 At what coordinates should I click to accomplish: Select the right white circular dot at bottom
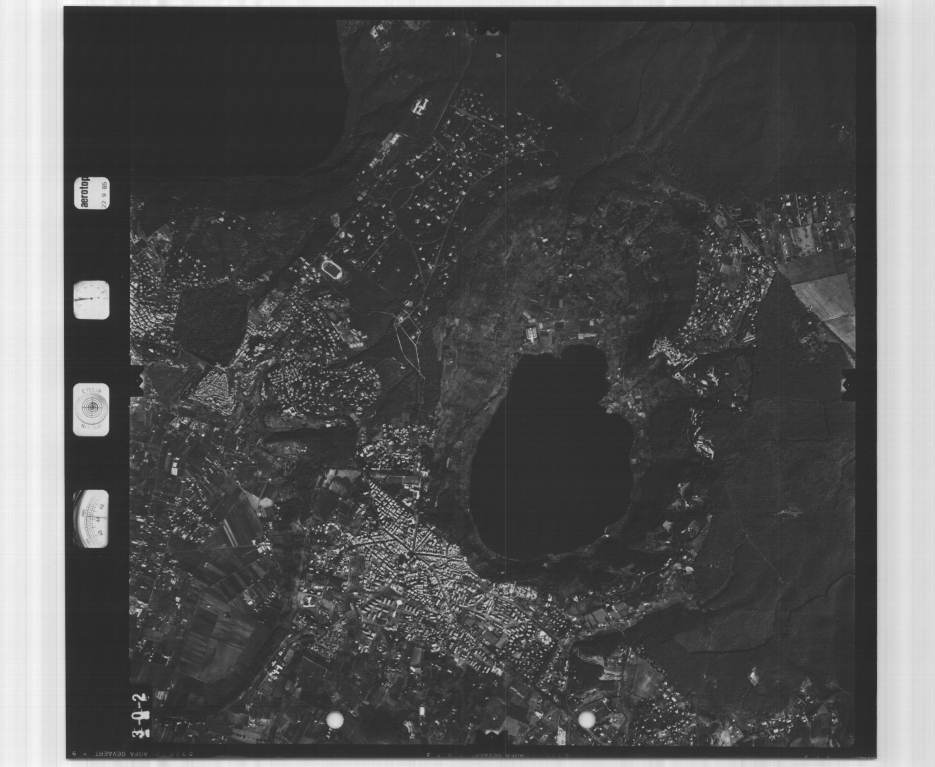point(587,719)
